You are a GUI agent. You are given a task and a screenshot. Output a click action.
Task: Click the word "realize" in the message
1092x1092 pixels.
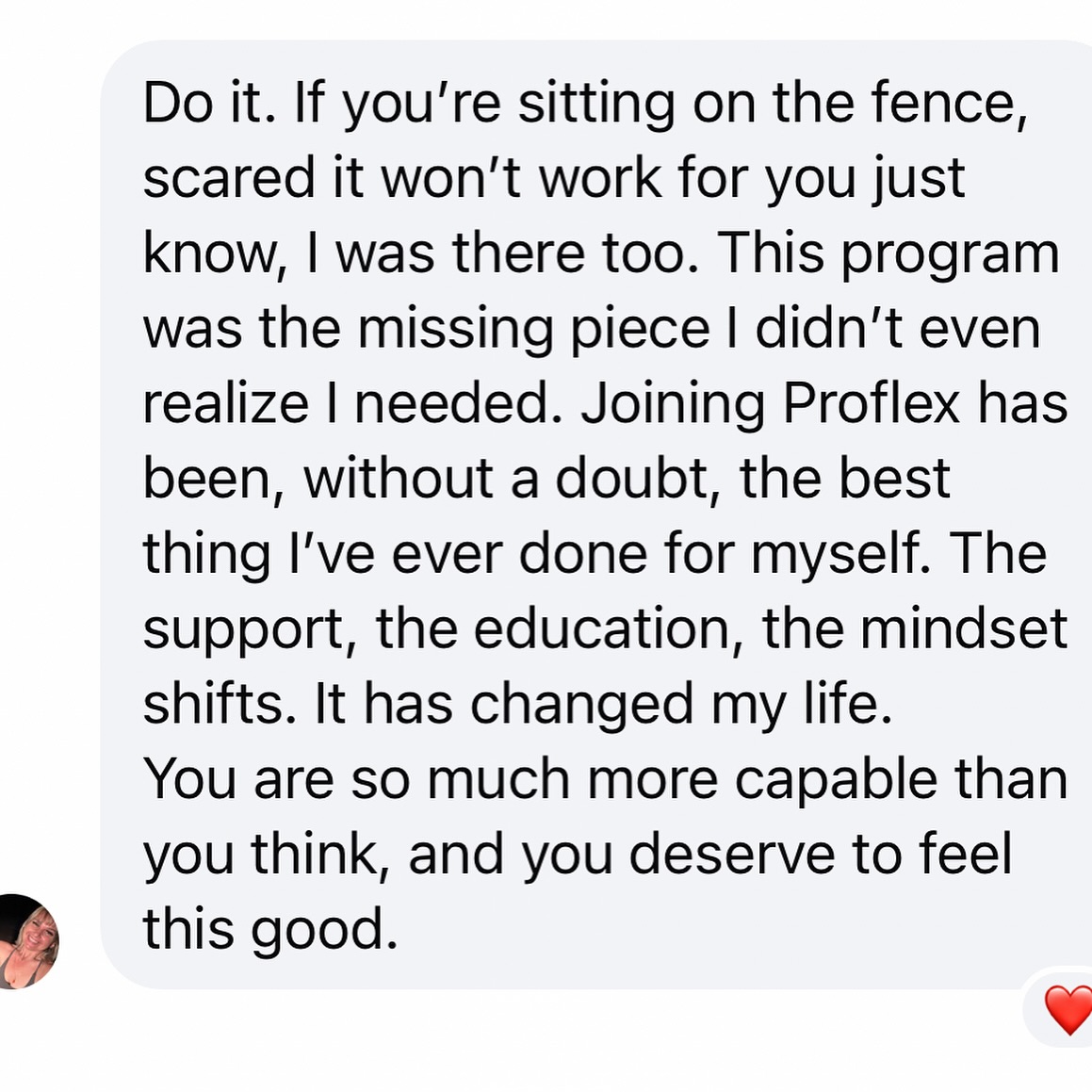pyautogui.click(x=226, y=403)
